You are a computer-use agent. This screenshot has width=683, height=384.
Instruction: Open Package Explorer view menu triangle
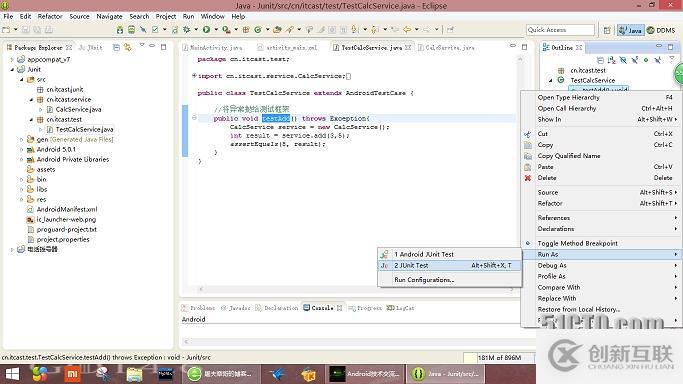[x=142, y=45]
